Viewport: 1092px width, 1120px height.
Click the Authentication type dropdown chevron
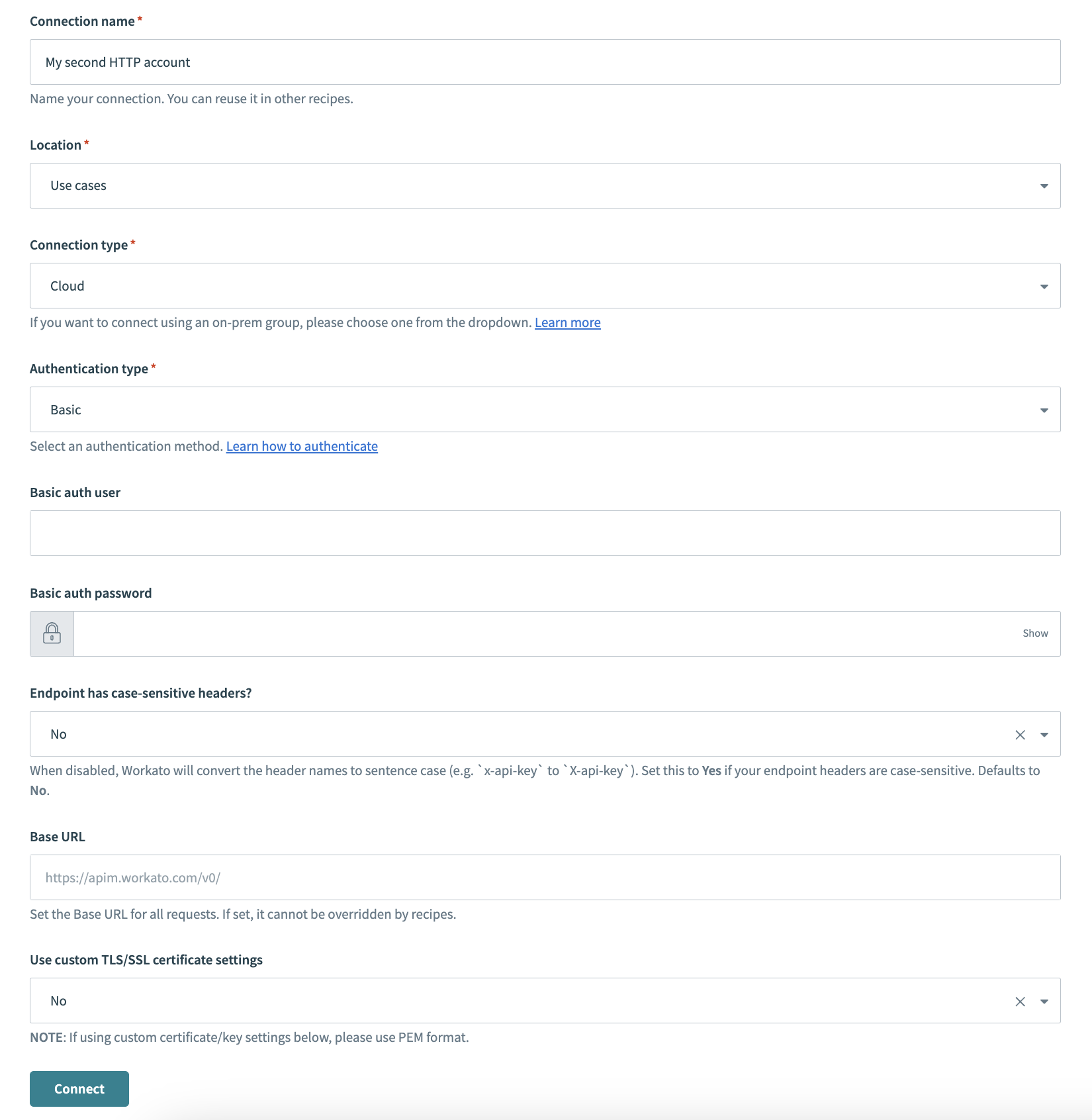click(1043, 409)
